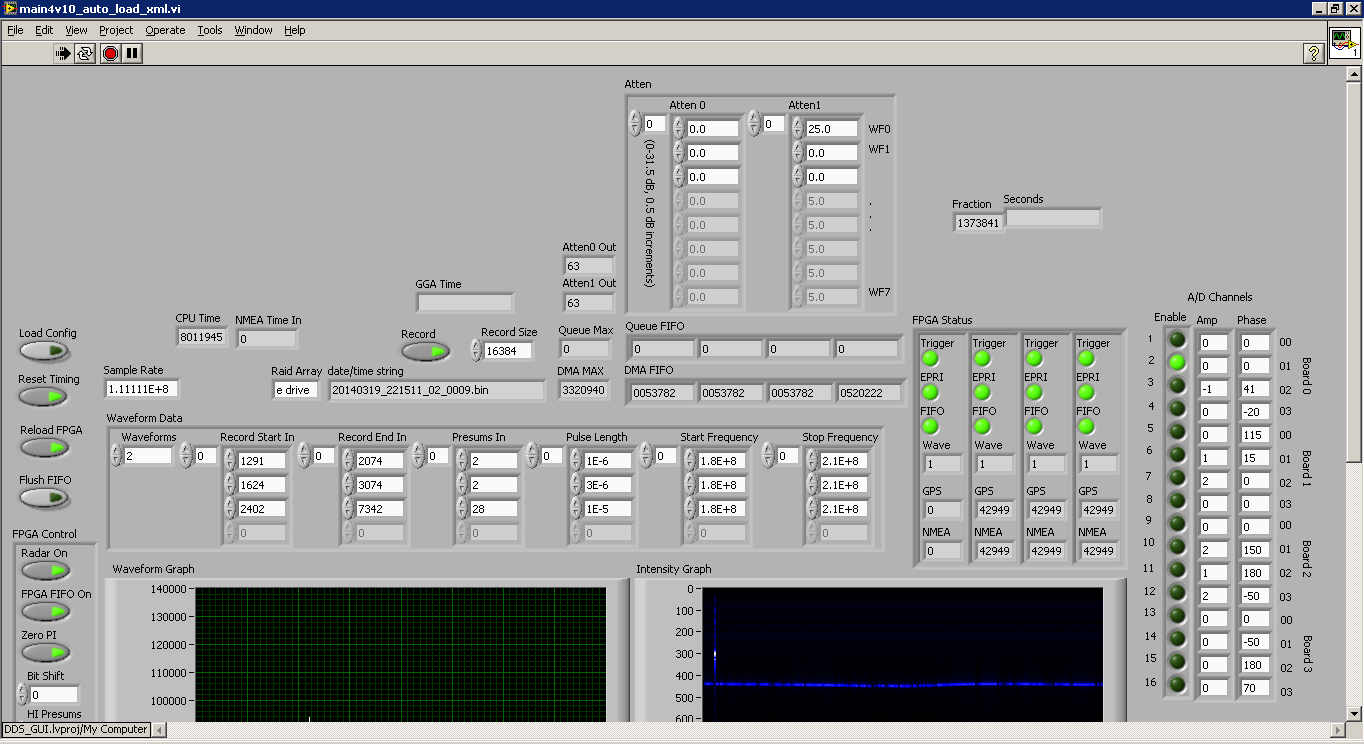The image size is (1364, 744).
Task: Click the Sample Rate input field
Action: click(141, 389)
